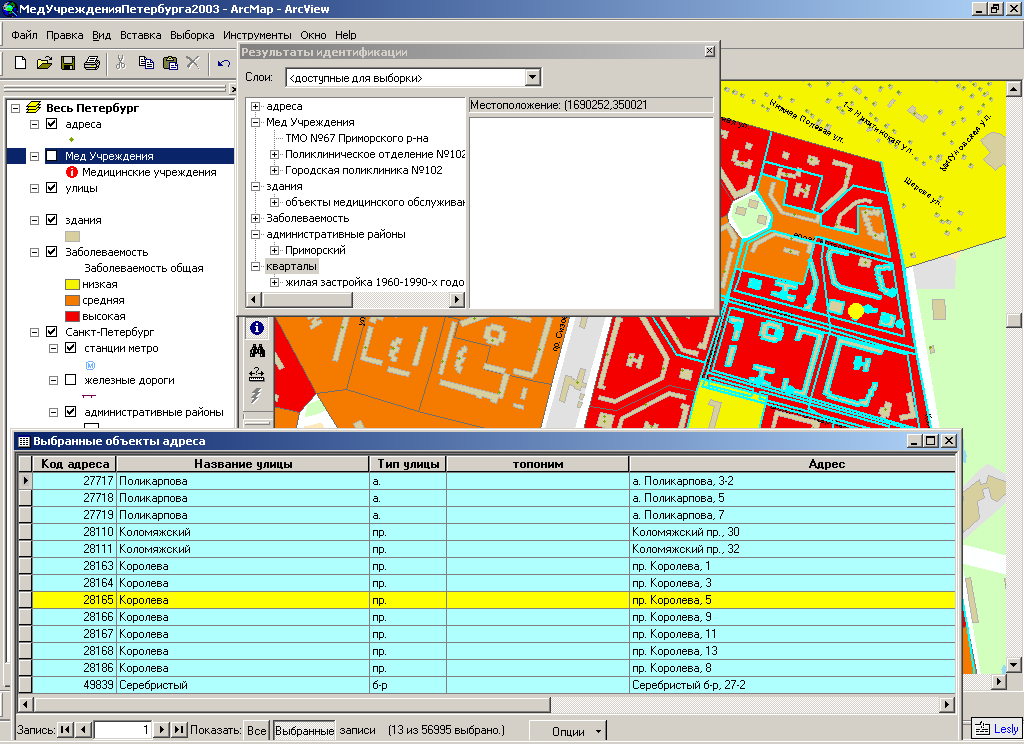The height and width of the screenshot is (744, 1024).
Task: Enable the Мед Учреждения layer checkbox
Action: pos(52,155)
